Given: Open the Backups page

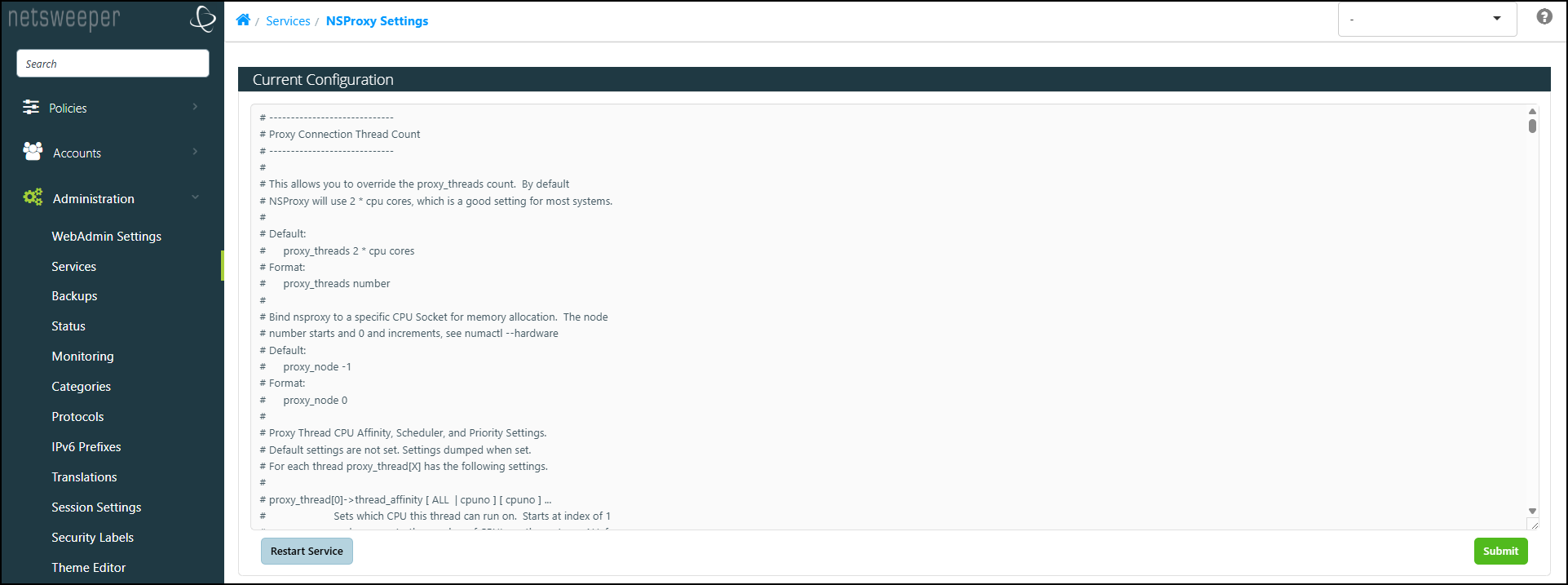Looking at the screenshot, I should 74,295.
